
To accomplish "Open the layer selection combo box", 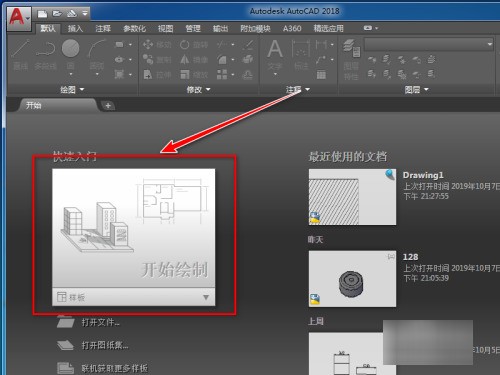I will pyautogui.click(x=429, y=44).
